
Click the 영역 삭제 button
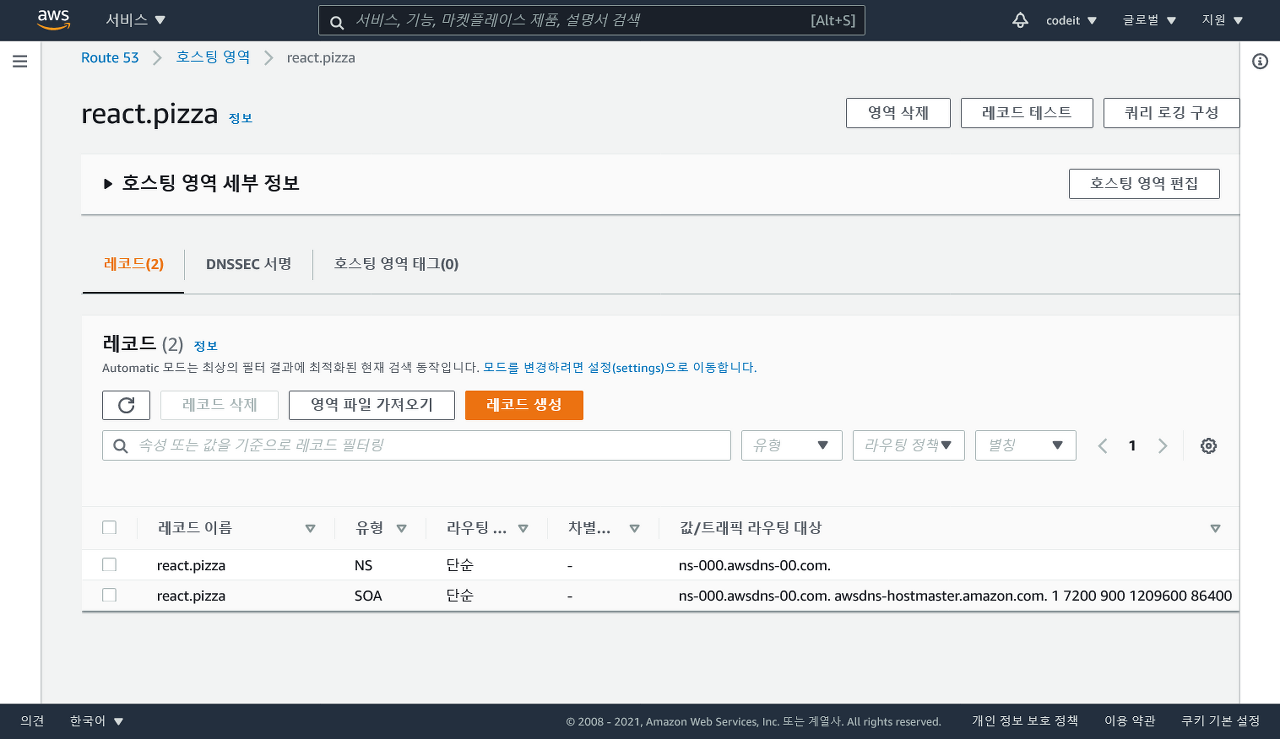898,113
